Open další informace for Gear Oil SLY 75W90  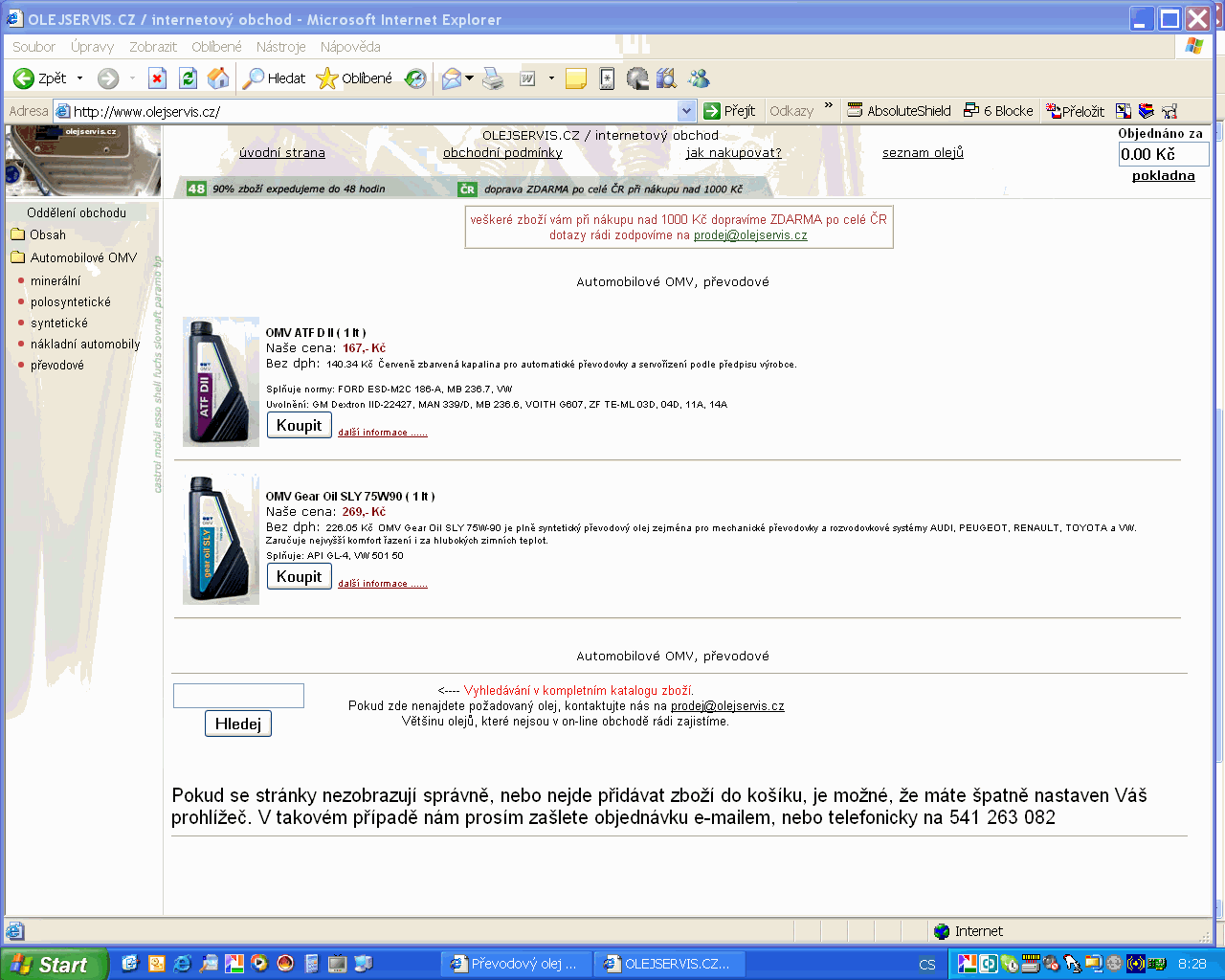383,584
